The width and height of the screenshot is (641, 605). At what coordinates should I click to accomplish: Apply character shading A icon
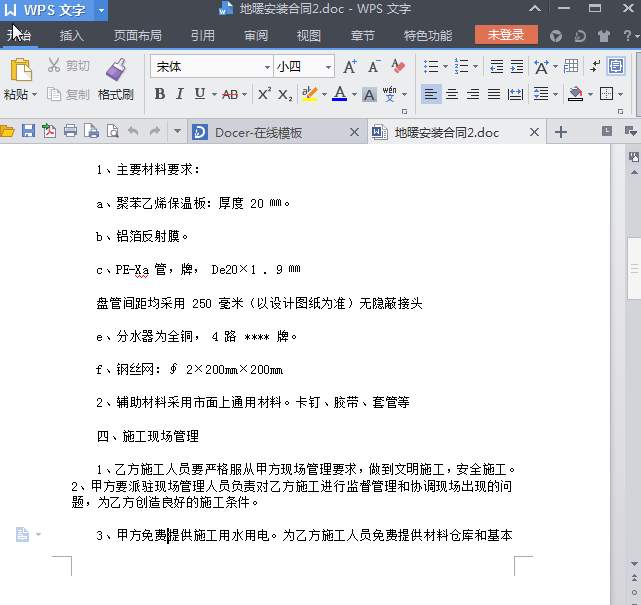click(x=369, y=95)
